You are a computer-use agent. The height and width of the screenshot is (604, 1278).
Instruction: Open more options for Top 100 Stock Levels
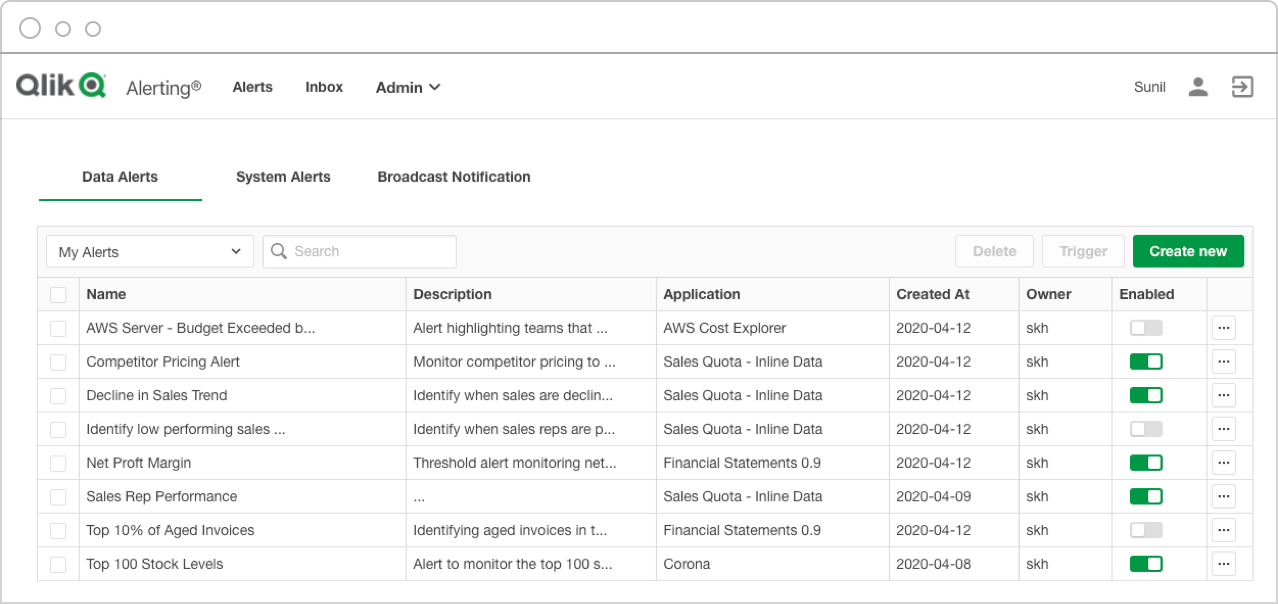pyautogui.click(x=1224, y=564)
